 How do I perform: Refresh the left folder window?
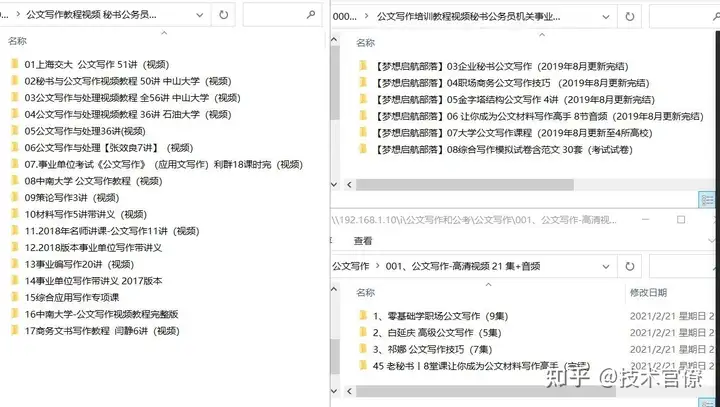pos(223,15)
